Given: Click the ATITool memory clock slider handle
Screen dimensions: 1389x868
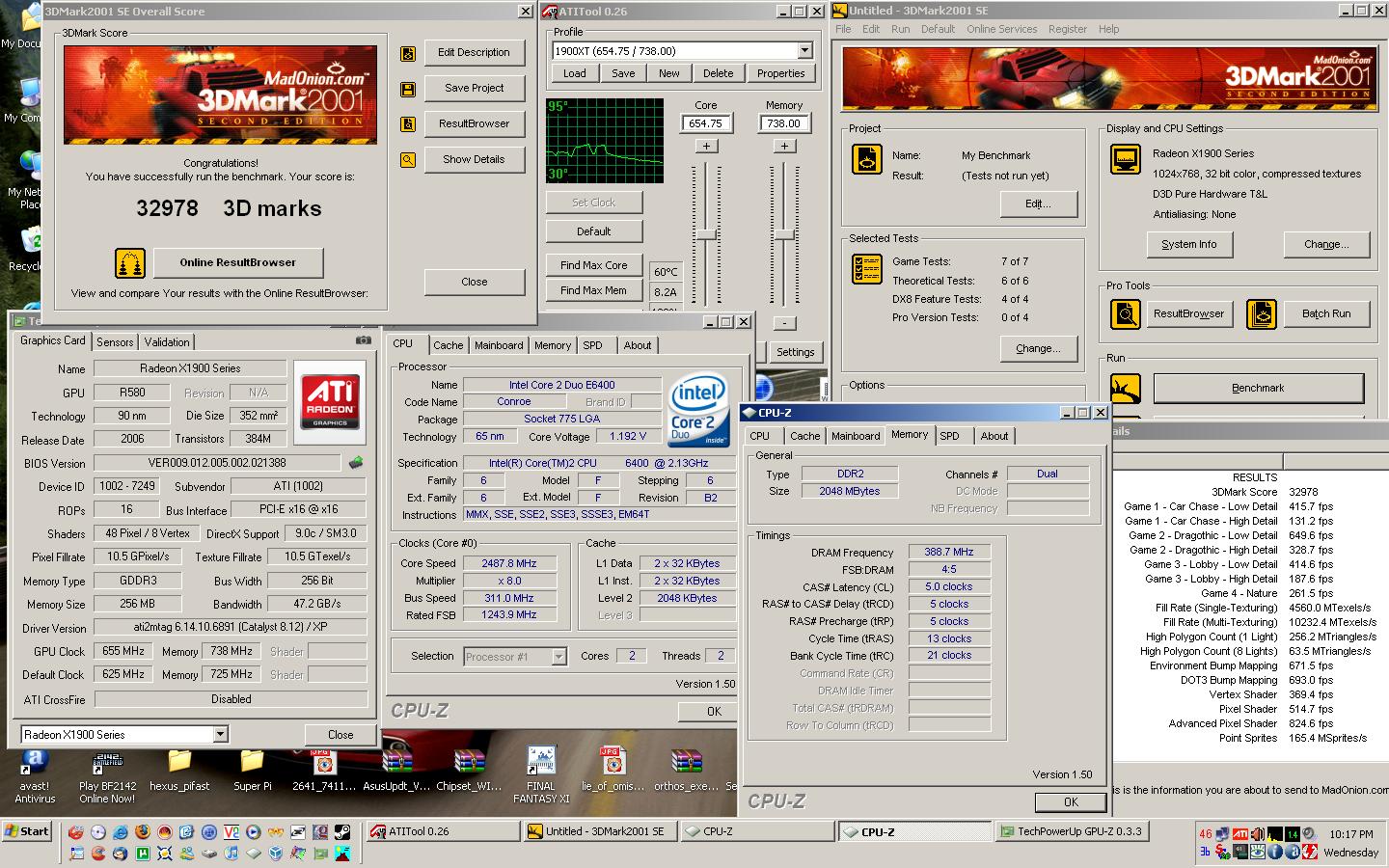Looking at the screenshot, I should click(x=784, y=235).
